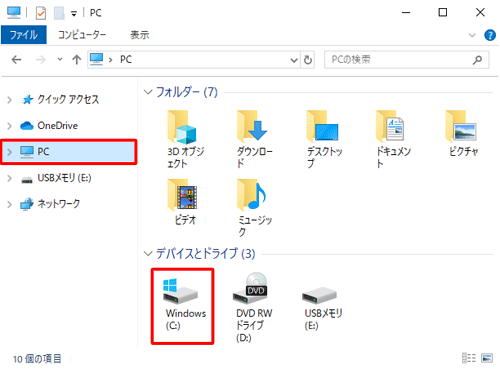The height and width of the screenshot is (369, 500).
Task: Switch to large icons view in status bar
Action: coord(487,358)
